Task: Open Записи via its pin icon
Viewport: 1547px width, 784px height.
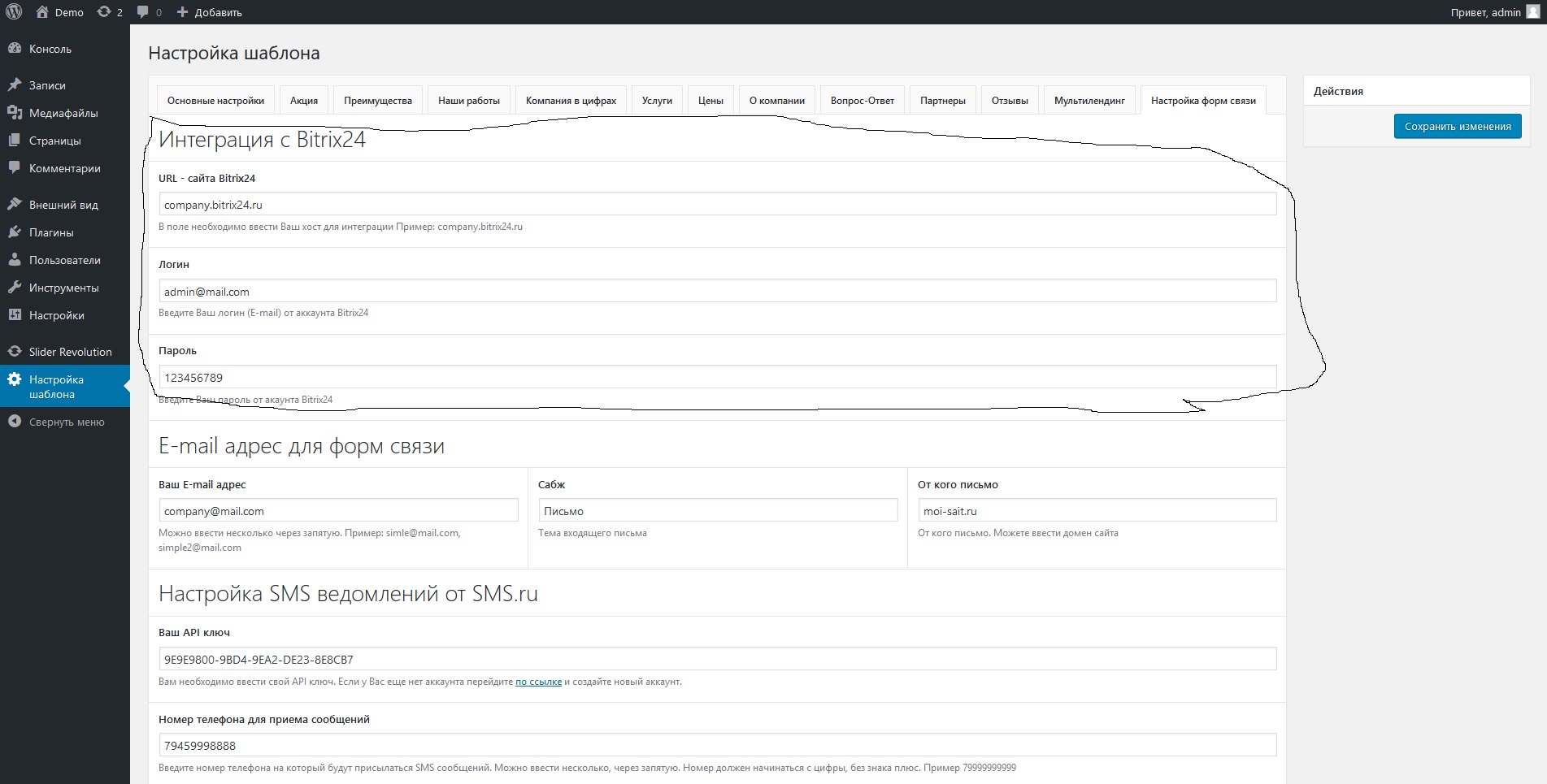Action: click(14, 85)
